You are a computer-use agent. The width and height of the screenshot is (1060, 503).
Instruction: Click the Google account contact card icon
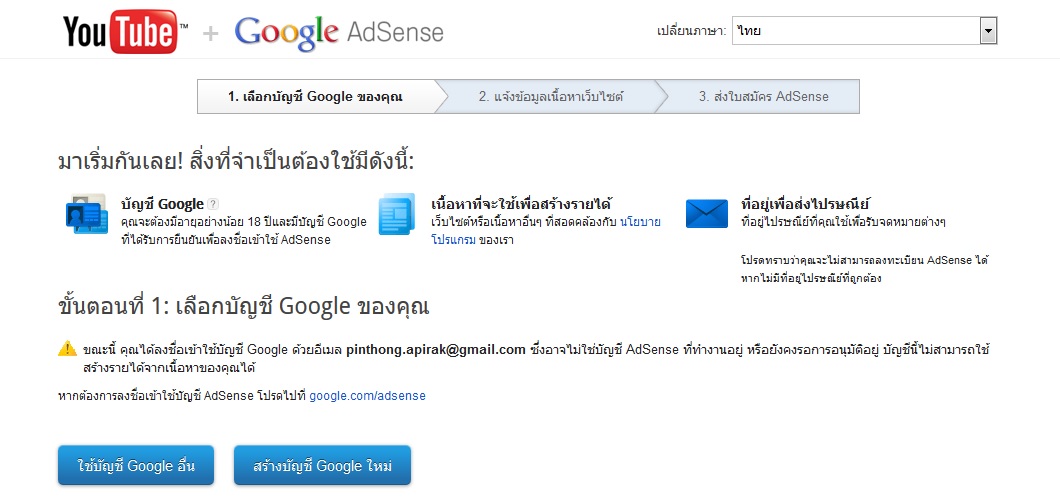tap(85, 213)
